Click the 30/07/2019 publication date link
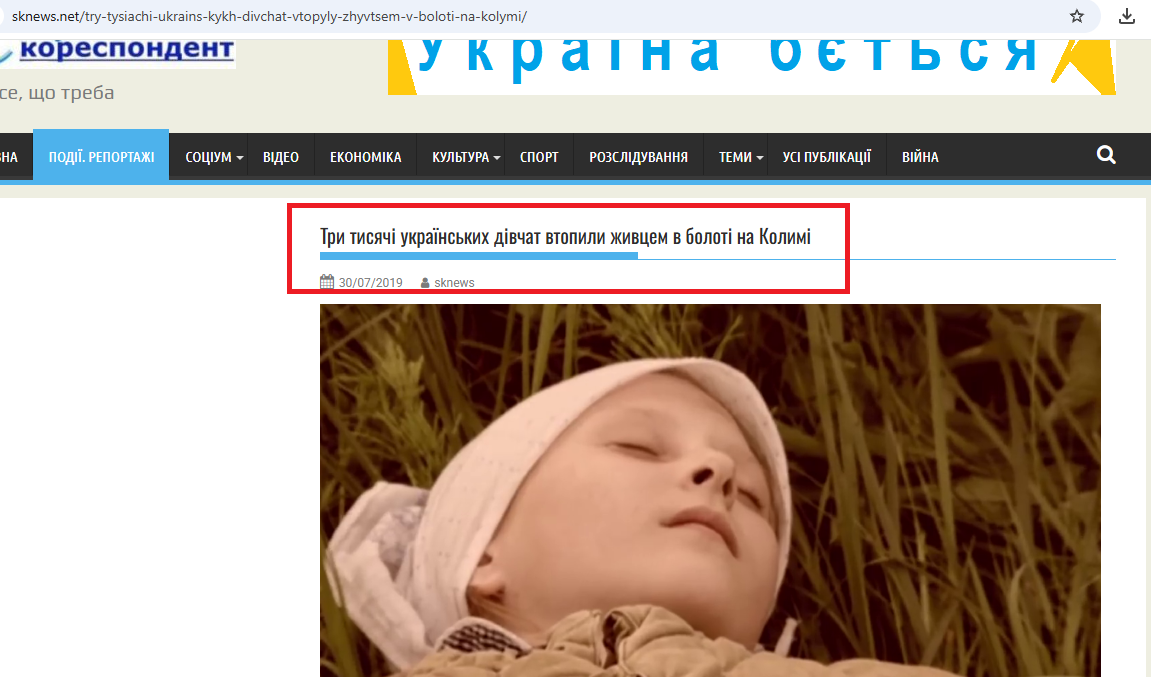Screen dimensions: 1151x677 371,283
